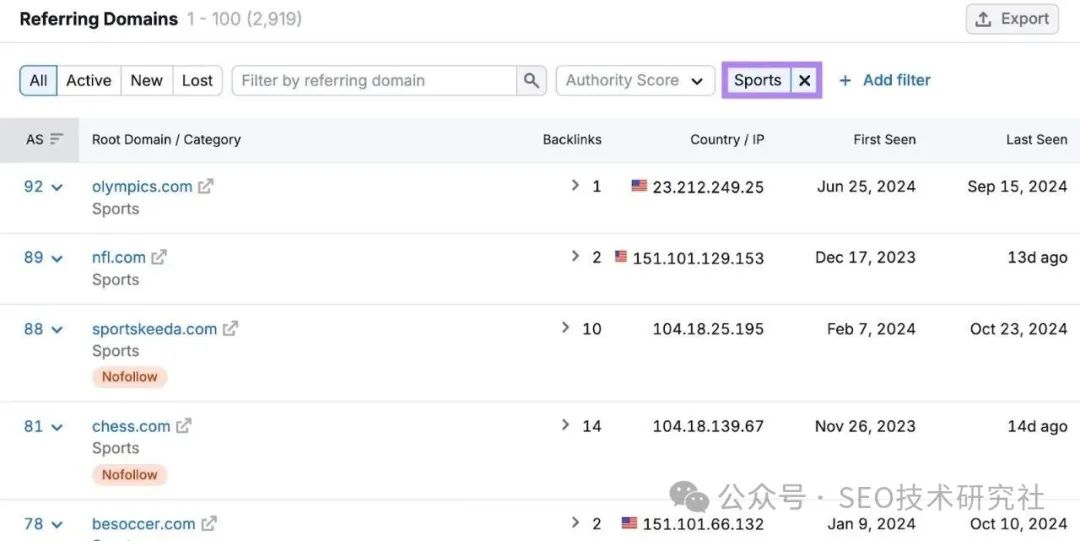Select the All tab
The image size is (1080, 541).
[x=39, y=81]
